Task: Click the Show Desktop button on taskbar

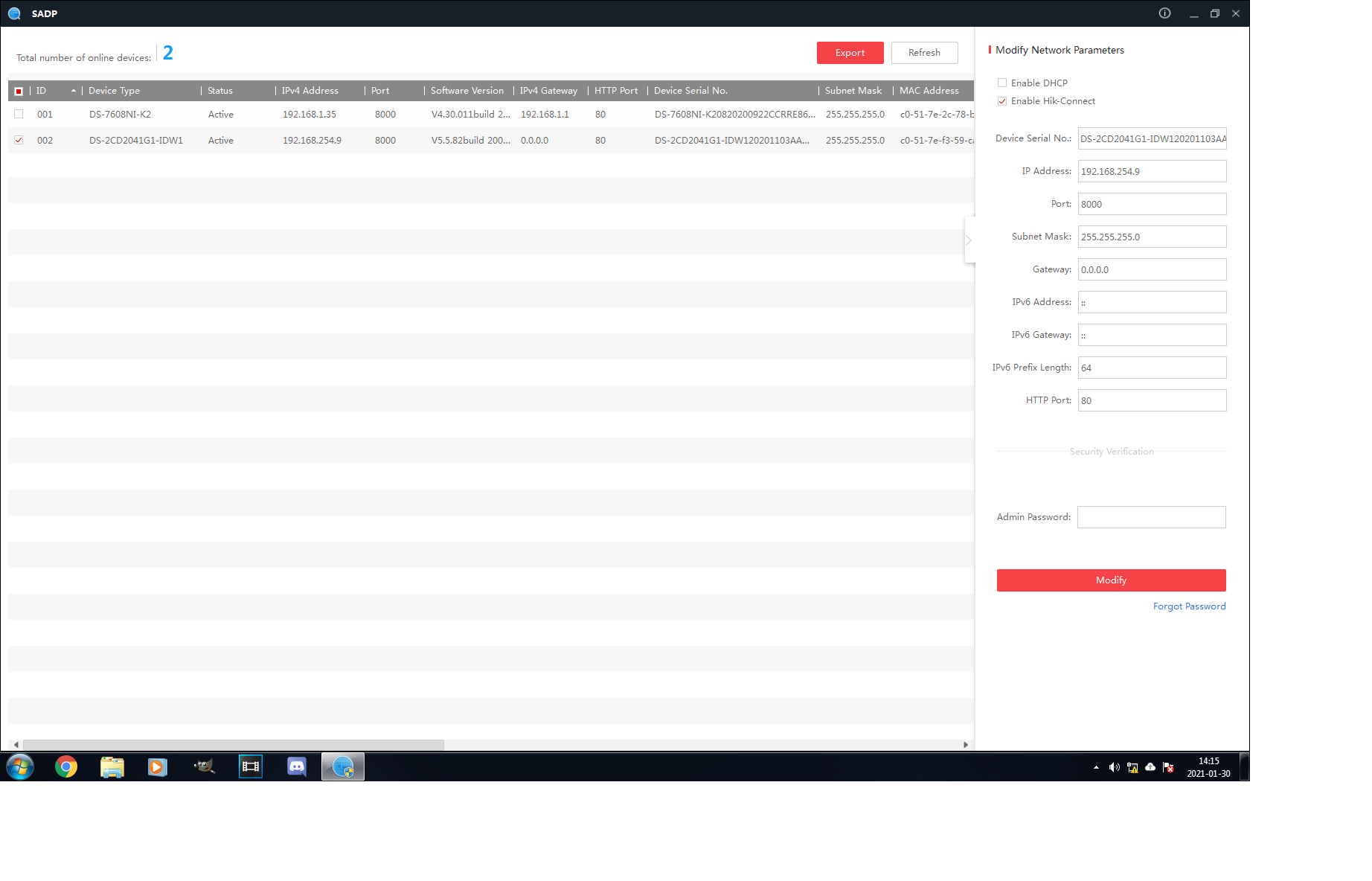Action: coord(1244,766)
